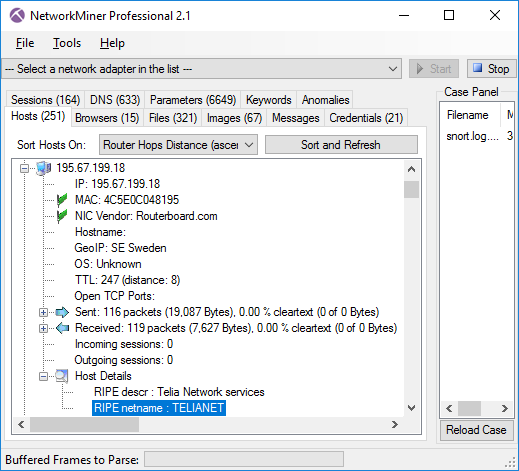This screenshot has width=519, height=471.
Task: Switch to the DNS (633) tab
Action: tap(115, 100)
